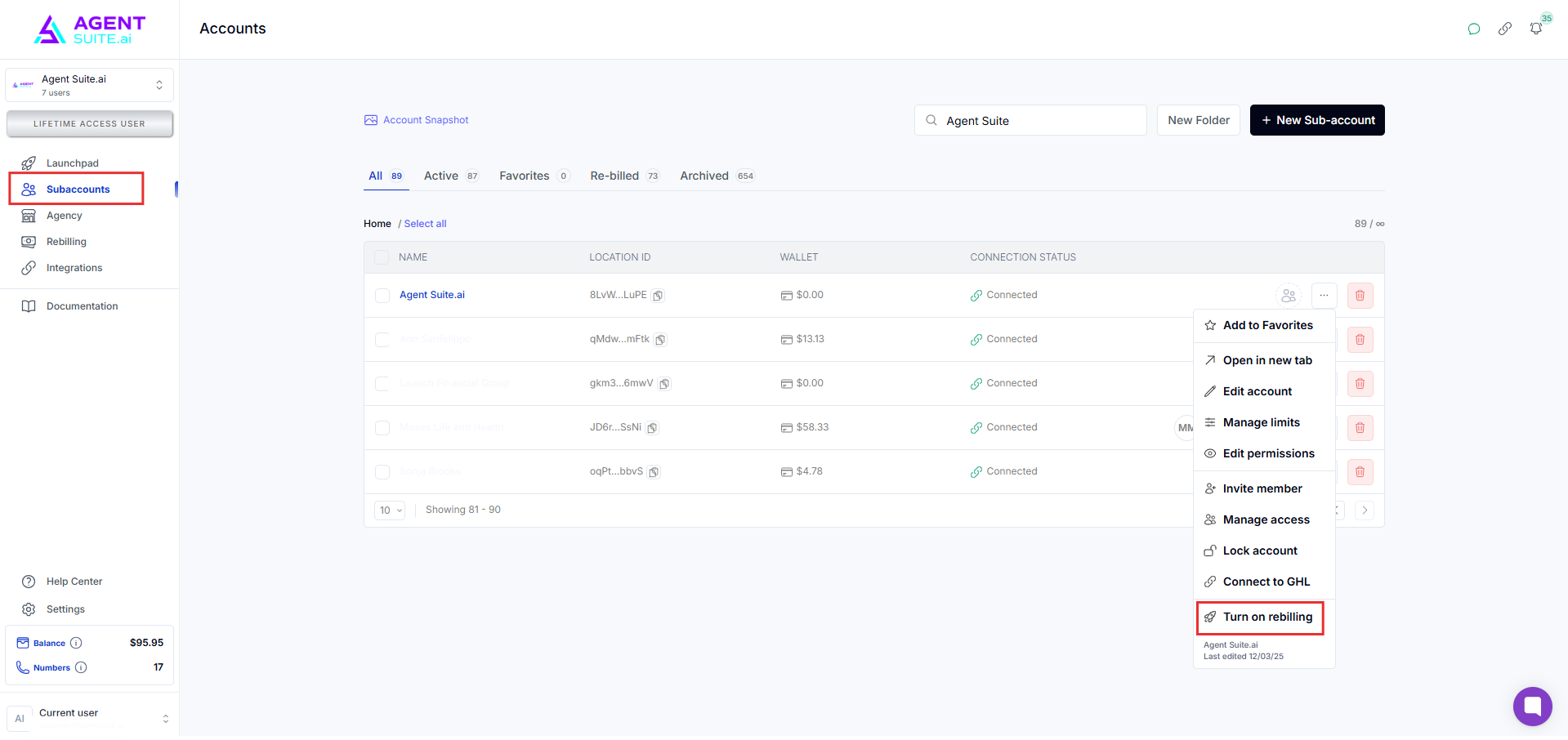
Task: Open the rows-per-page dropdown showing 10
Action: point(390,510)
